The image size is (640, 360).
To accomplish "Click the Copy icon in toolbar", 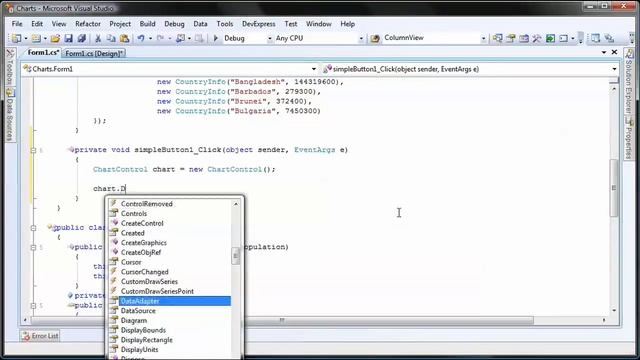I will (111, 38).
